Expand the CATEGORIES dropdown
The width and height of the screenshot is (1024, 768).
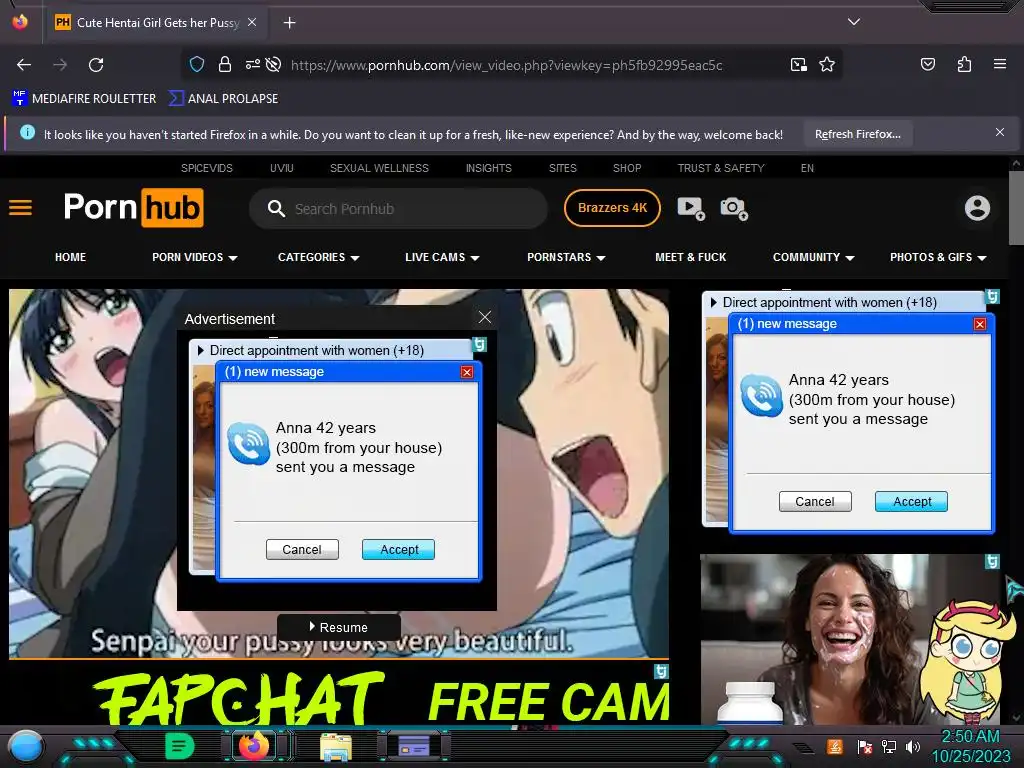pos(319,257)
